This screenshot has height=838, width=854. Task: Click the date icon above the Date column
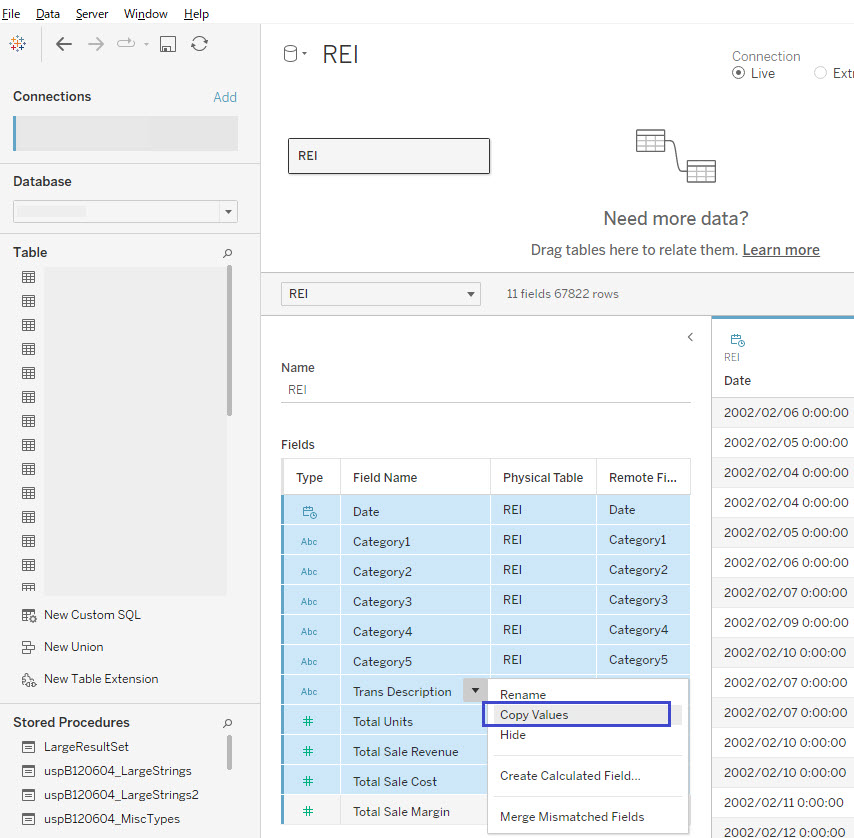click(737, 340)
